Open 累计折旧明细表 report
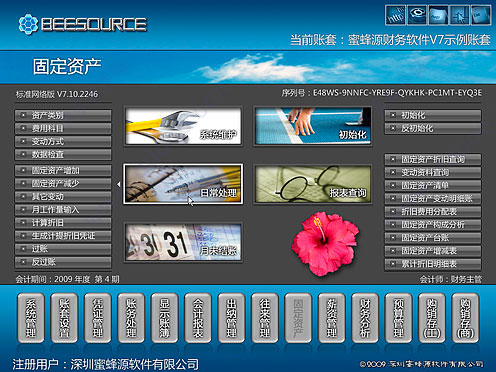This screenshot has height=372, width=496. pyautogui.click(x=433, y=264)
